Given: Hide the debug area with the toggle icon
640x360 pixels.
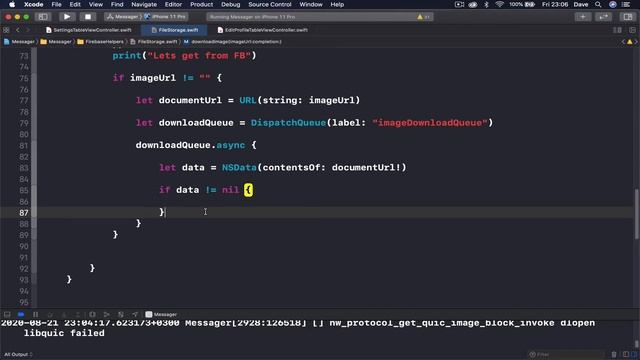Looking at the screenshot, I should pos(7,314).
